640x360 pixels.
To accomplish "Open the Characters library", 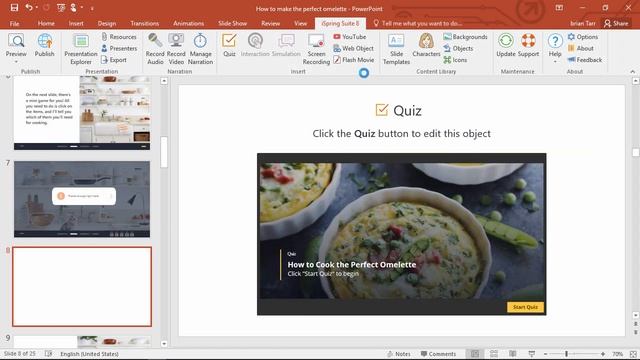I will [426, 45].
